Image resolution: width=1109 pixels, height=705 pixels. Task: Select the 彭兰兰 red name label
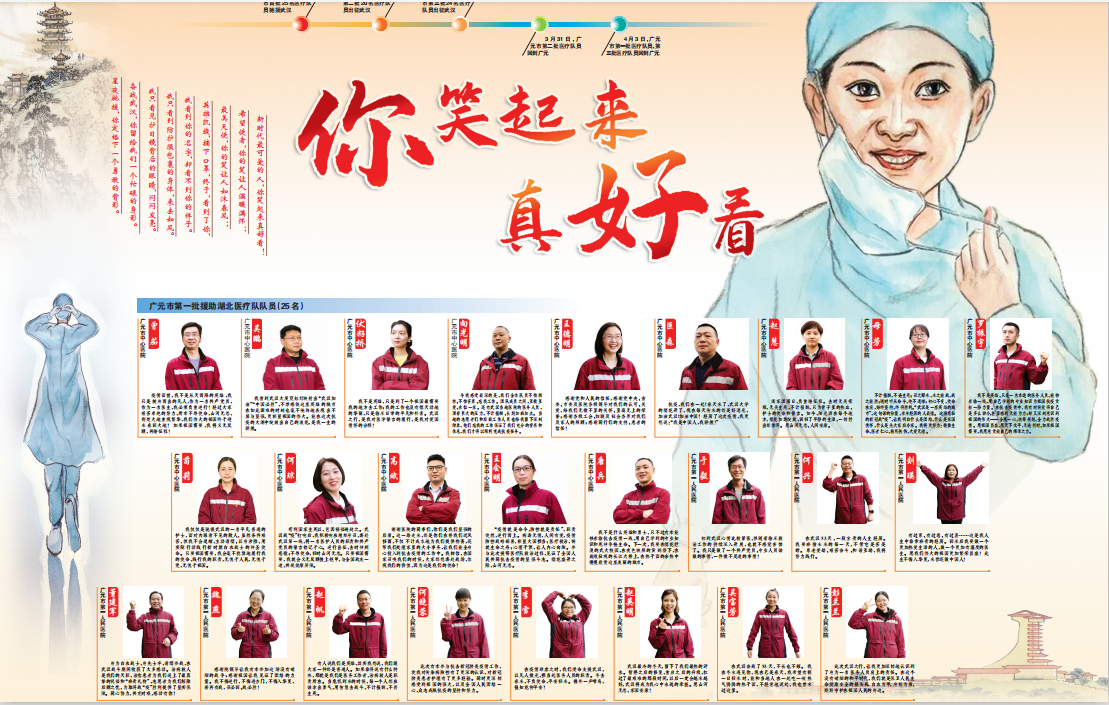(x=834, y=603)
